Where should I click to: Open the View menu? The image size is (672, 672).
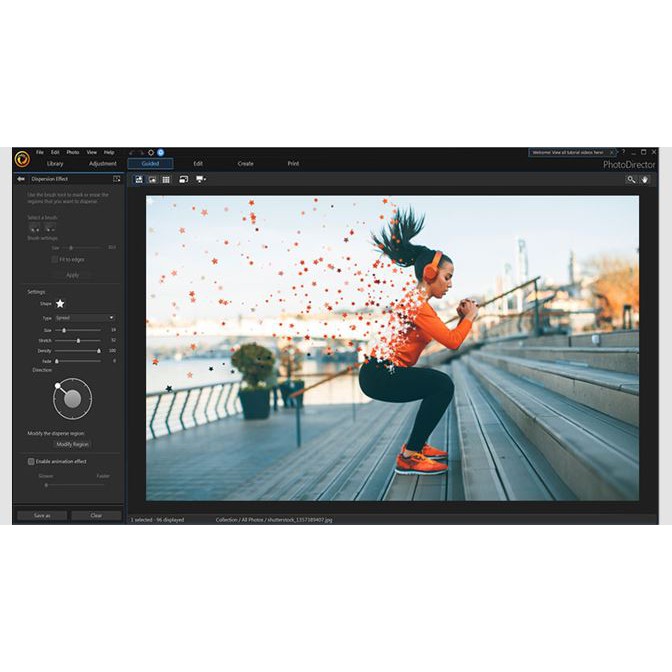92,153
